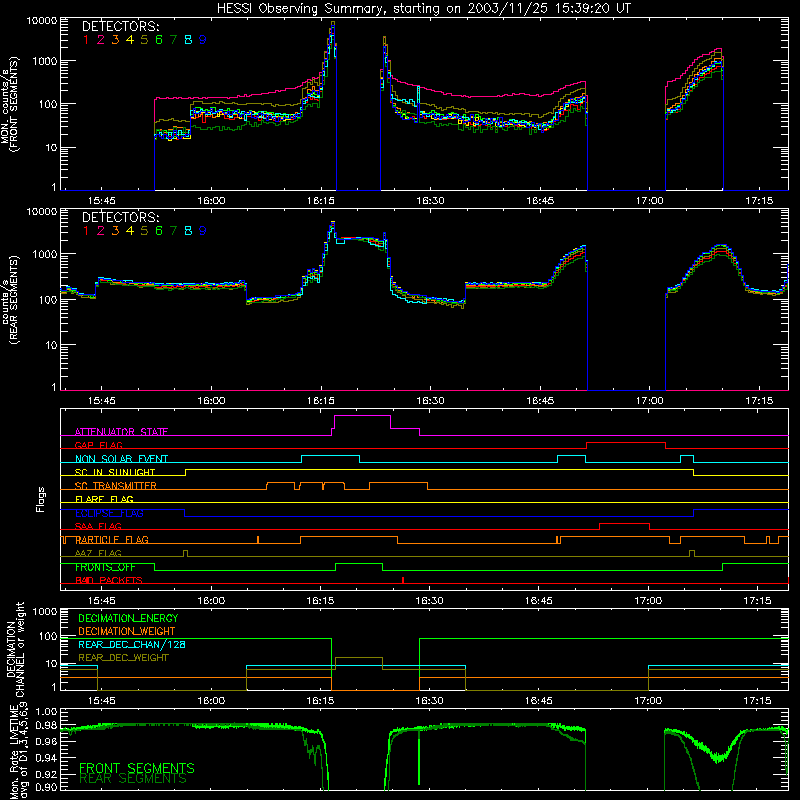This screenshot has width=800, height=800.
Task: Pick detector 2 in rear segments legend
Action: (101, 231)
